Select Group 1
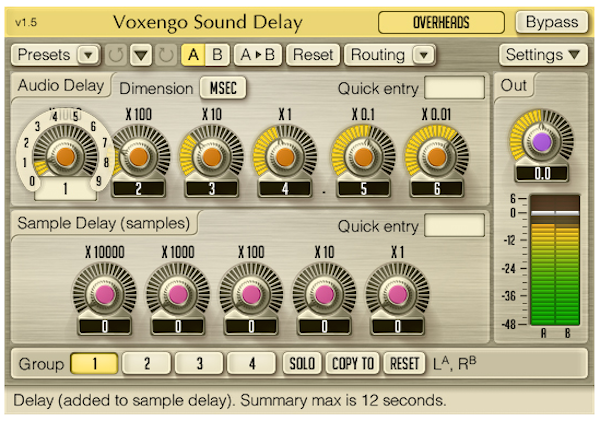This screenshot has width=600, height=421. click(94, 363)
